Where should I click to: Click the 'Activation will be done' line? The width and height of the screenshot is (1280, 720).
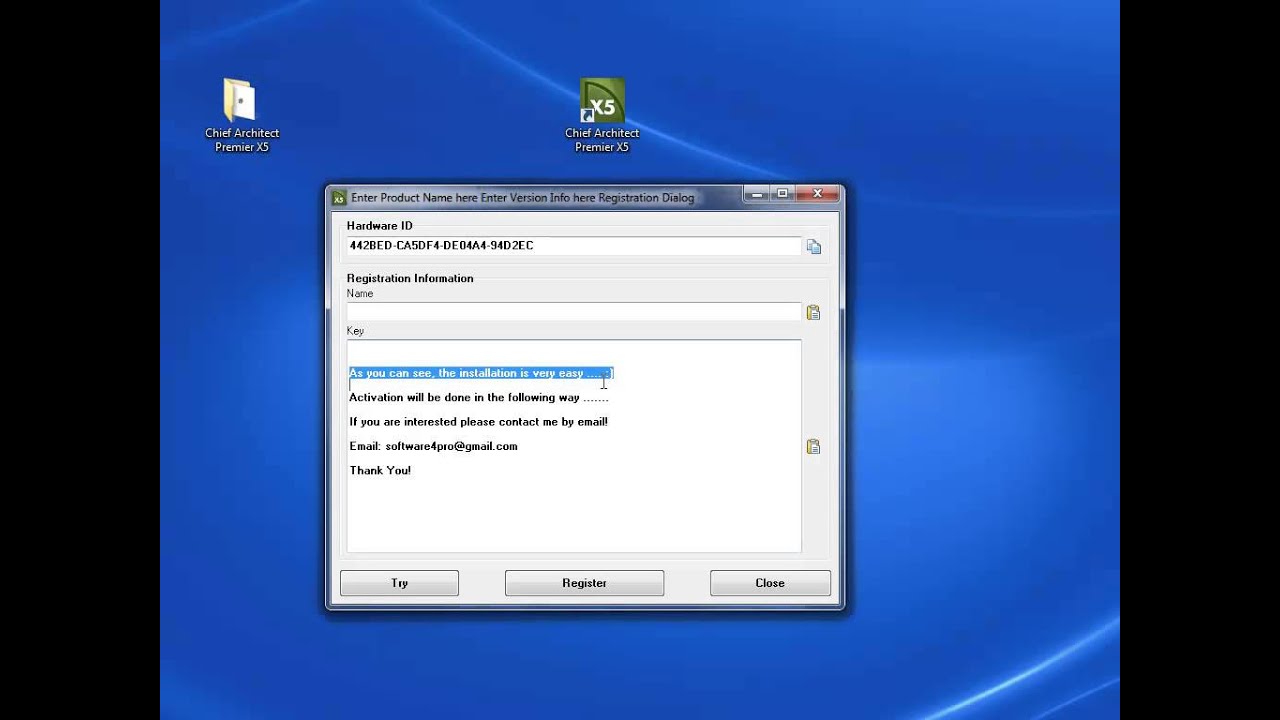[479, 398]
